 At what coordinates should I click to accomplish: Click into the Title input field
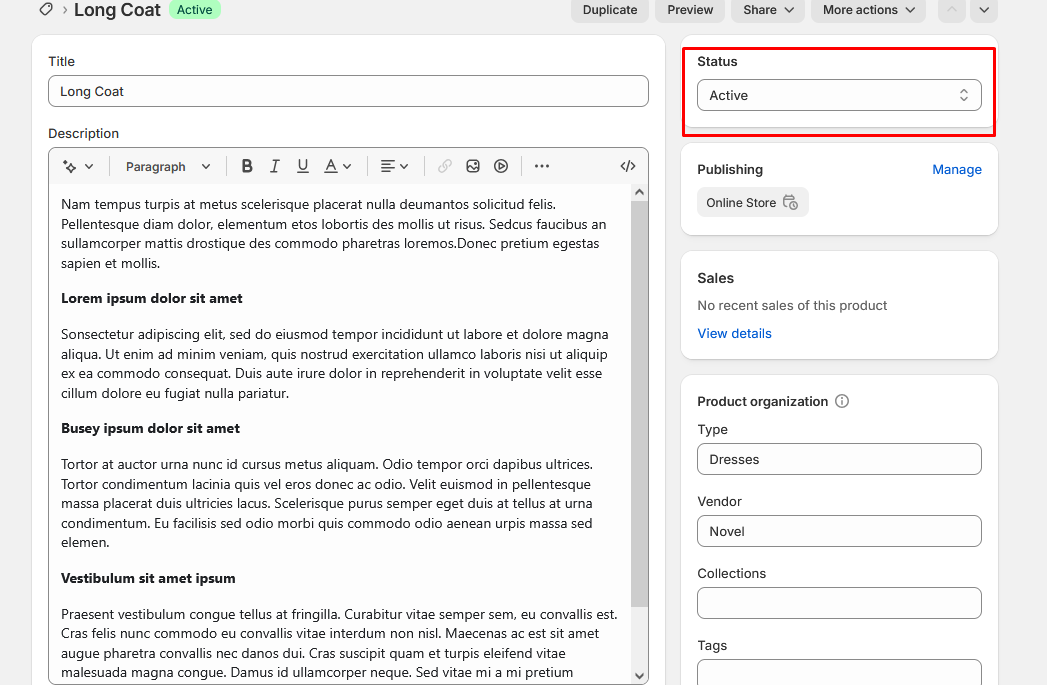point(348,91)
